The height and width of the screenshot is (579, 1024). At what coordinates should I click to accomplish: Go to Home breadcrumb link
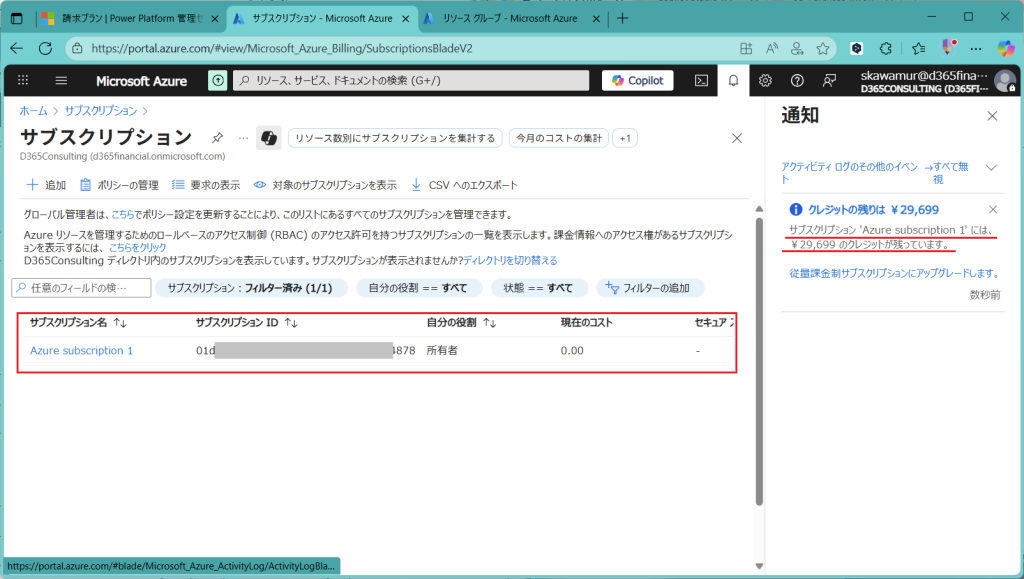33,110
